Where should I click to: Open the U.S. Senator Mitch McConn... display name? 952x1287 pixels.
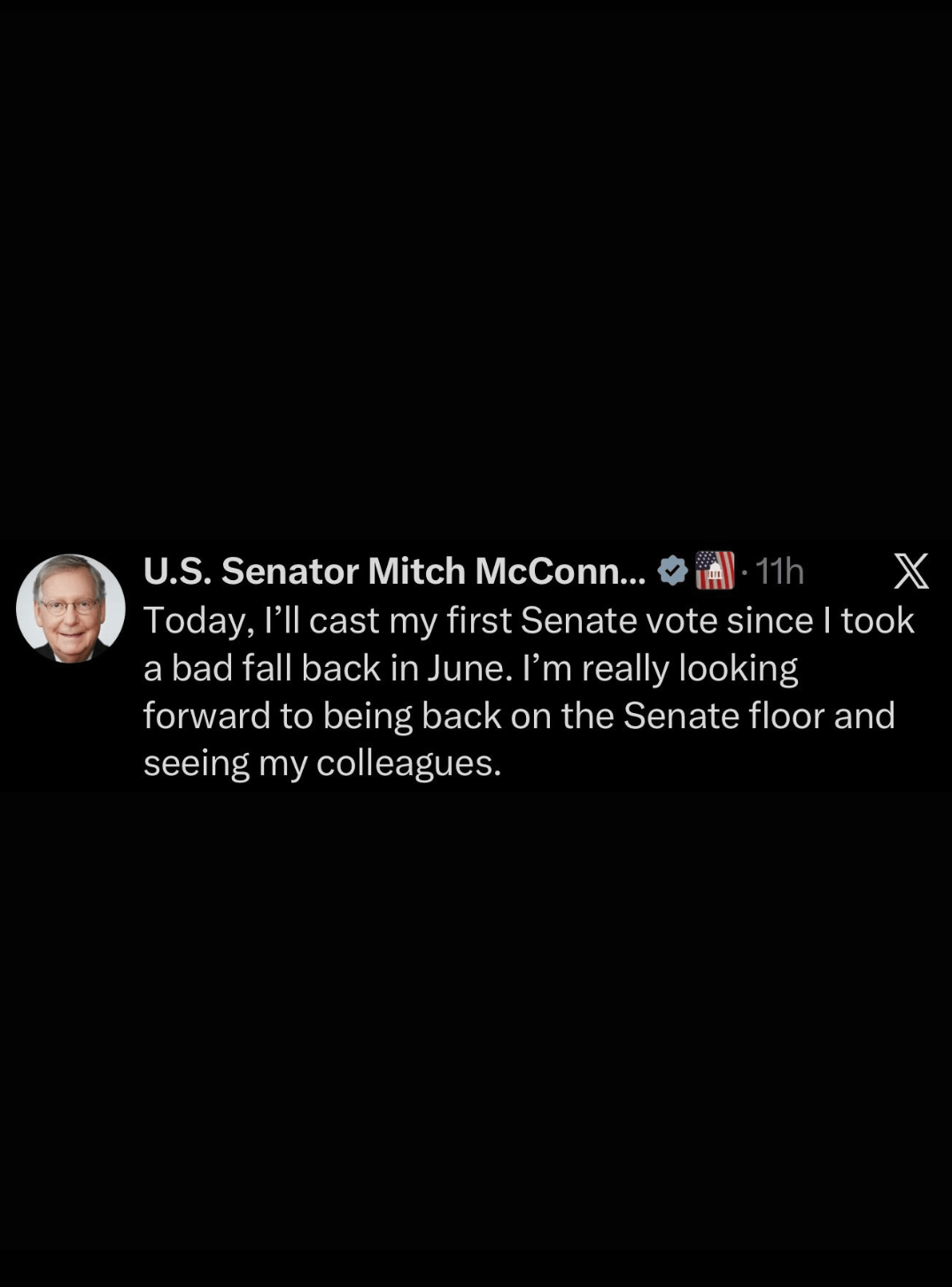click(x=395, y=571)
